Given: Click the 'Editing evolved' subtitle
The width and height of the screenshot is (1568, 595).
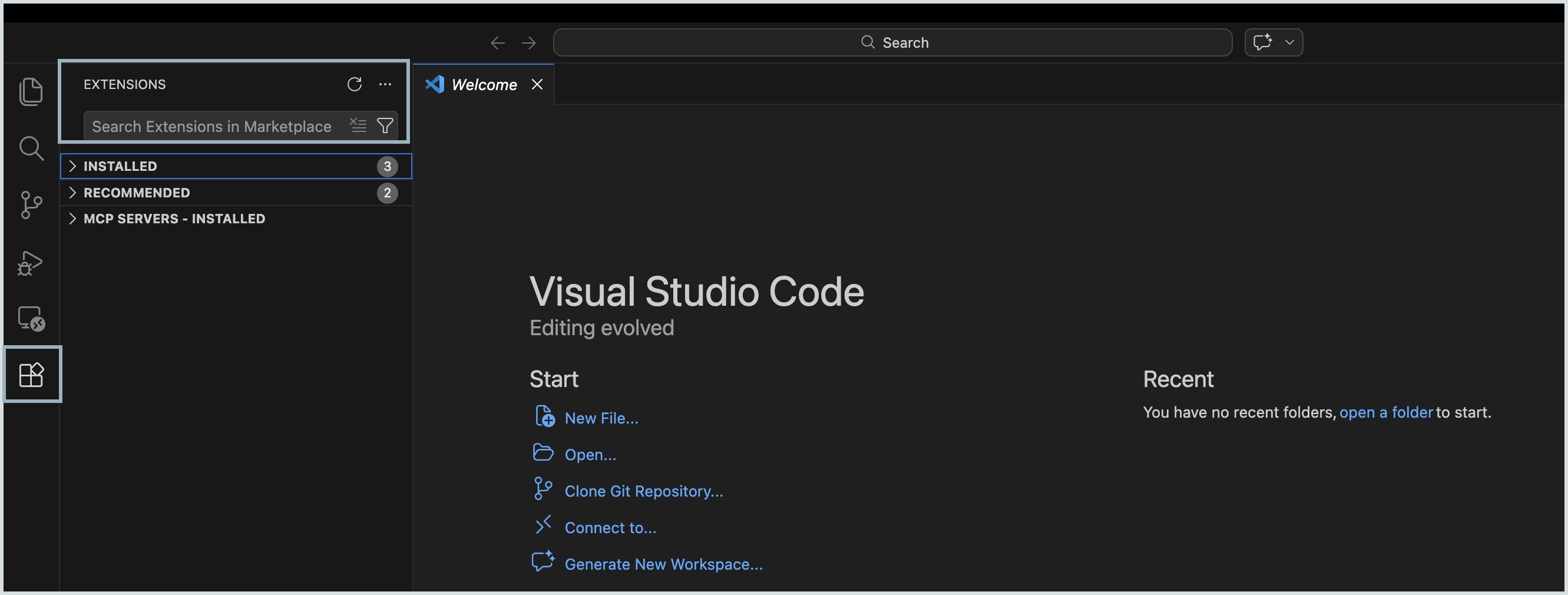Looking at the screenshot, I should coord(601,328).
